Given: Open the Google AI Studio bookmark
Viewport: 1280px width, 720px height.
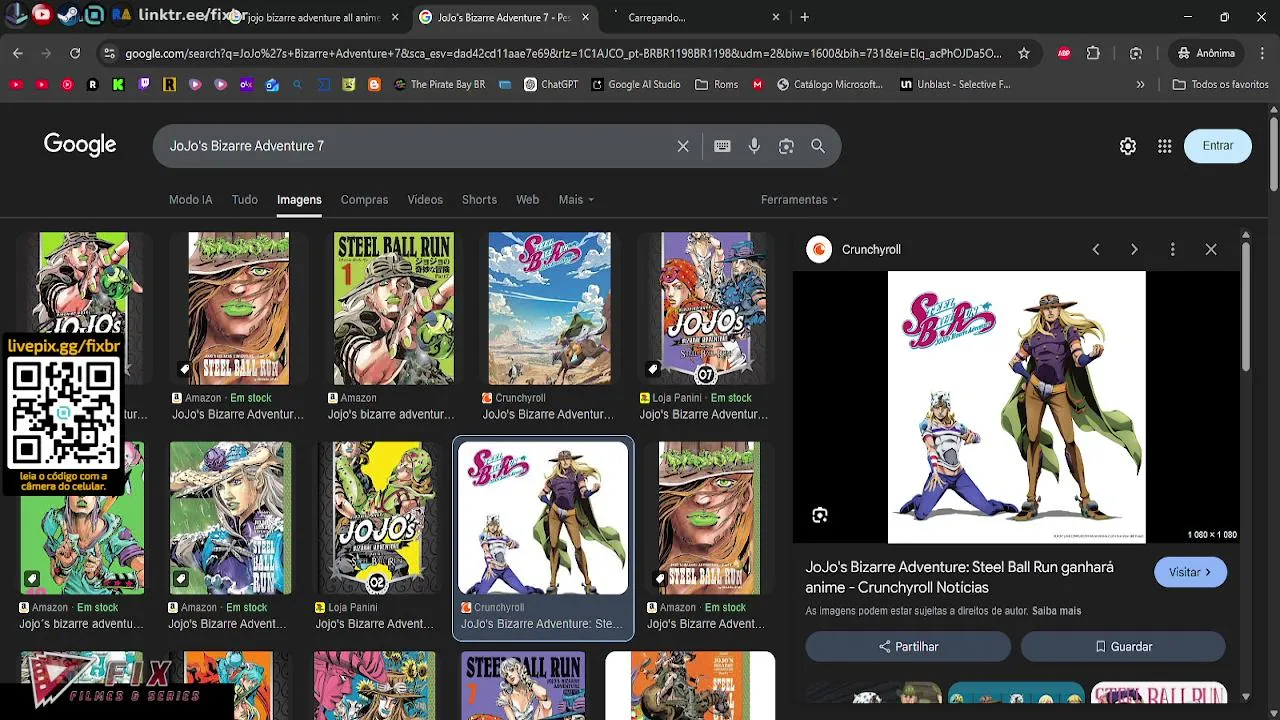Looking at the screenshot, I should pos(636,85).
